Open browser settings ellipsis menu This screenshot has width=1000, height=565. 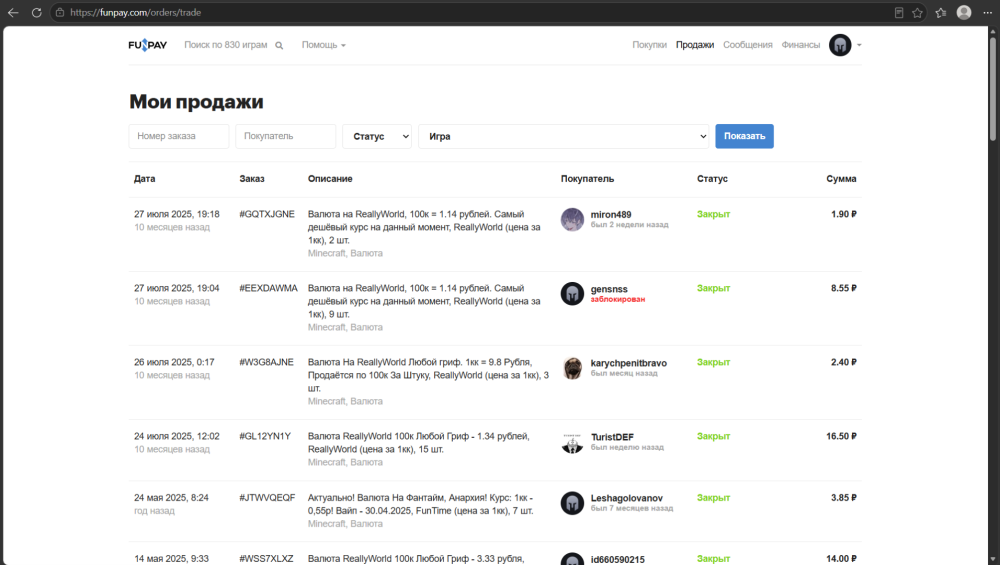987,13
